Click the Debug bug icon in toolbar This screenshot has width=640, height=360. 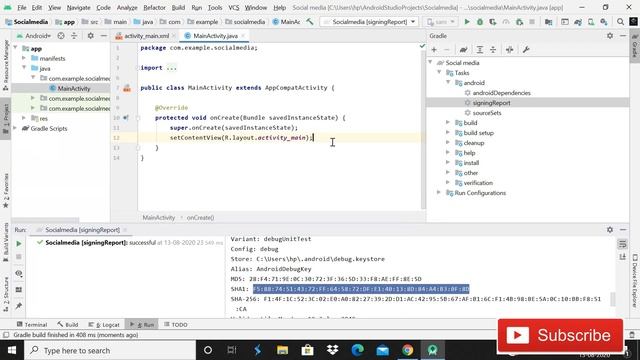point(480,22)
